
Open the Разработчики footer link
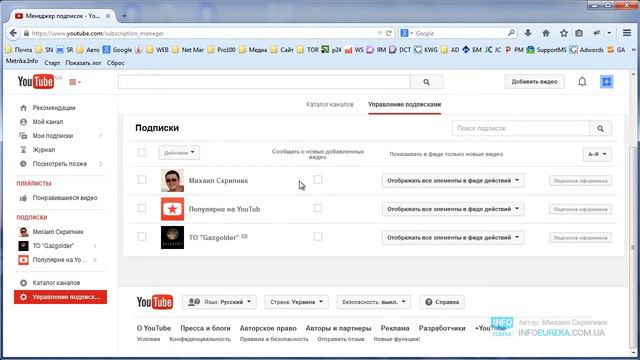442,328
